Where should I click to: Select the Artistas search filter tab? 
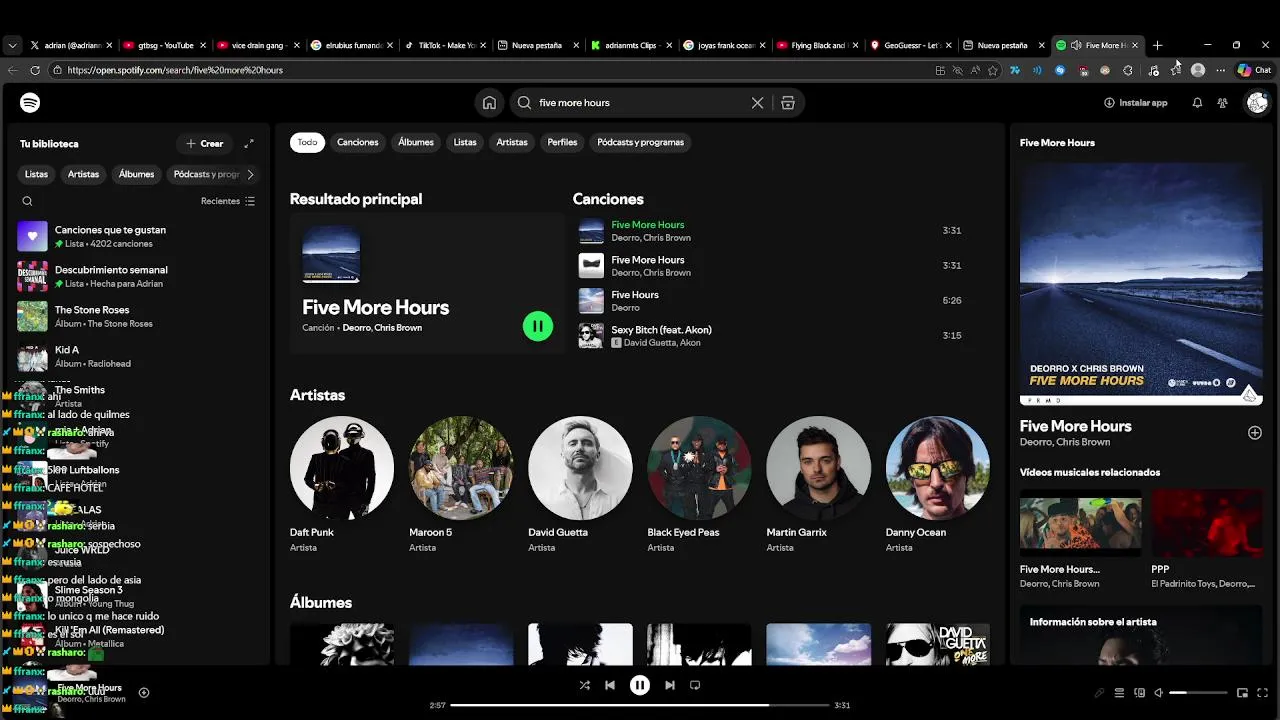(x=512, y=142)
